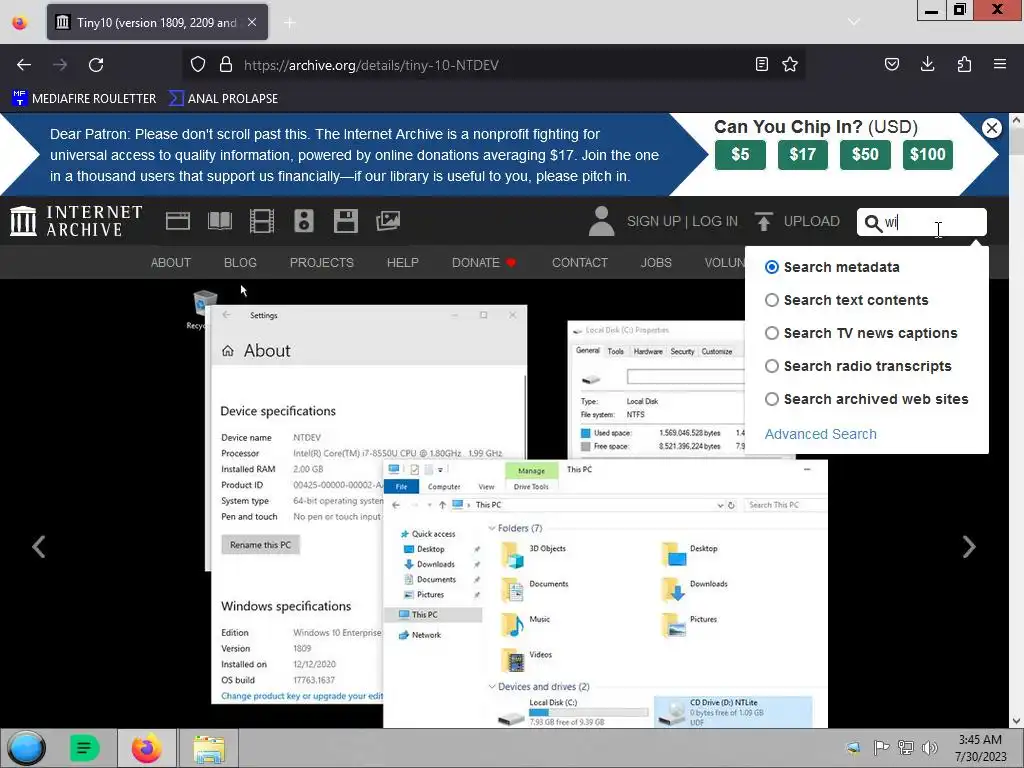Open the extensions puzzle icon
This screenshot has height=768, width=1024.
click(x=964, y=64)
